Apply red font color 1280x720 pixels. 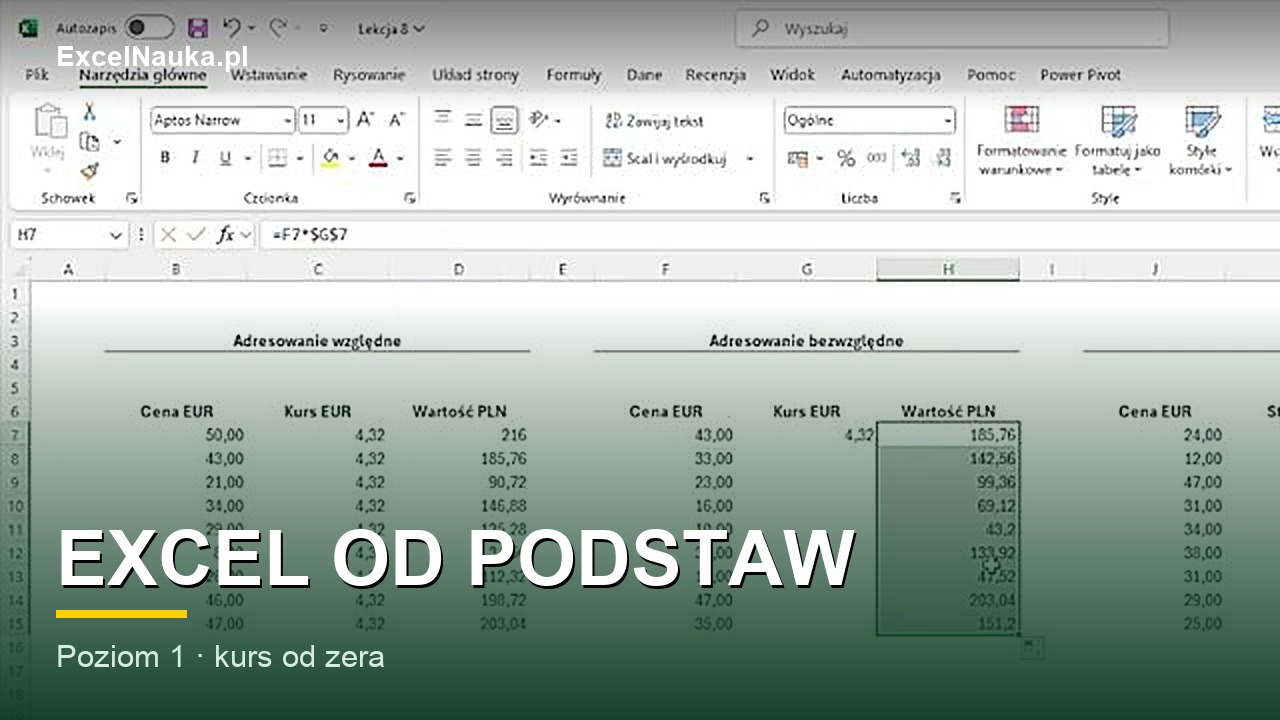tap(378, 158)
